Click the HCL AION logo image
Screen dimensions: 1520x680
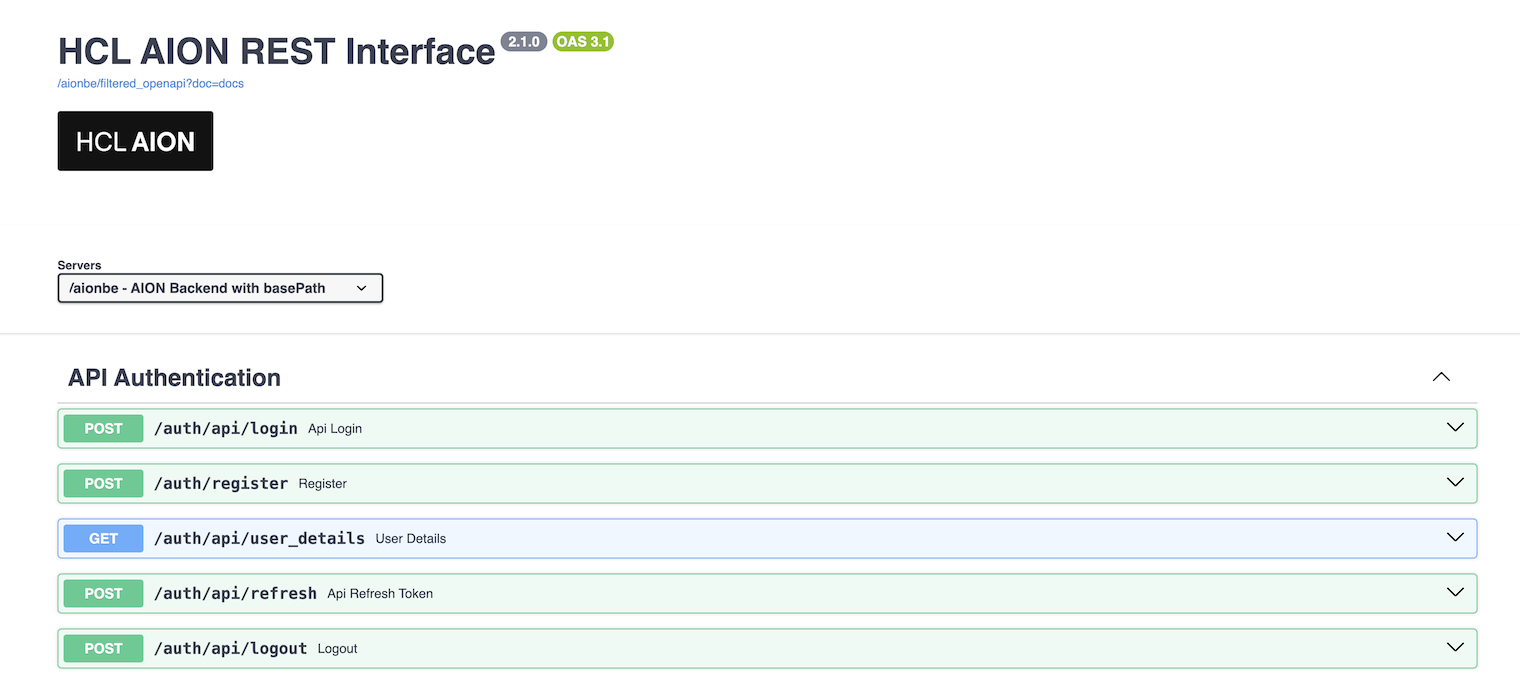135,140
